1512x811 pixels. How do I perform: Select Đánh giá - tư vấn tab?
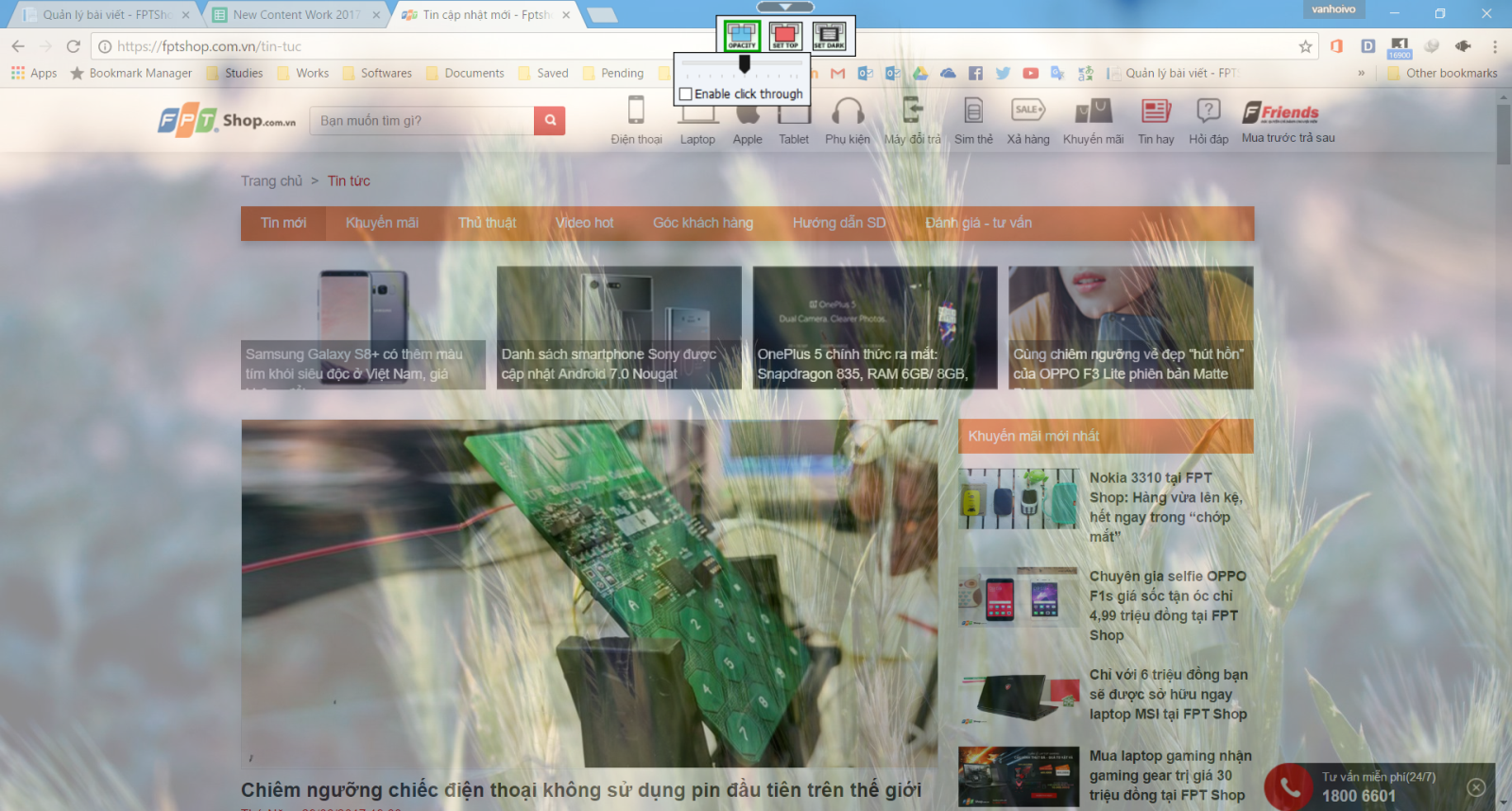[x=978, y=223]
